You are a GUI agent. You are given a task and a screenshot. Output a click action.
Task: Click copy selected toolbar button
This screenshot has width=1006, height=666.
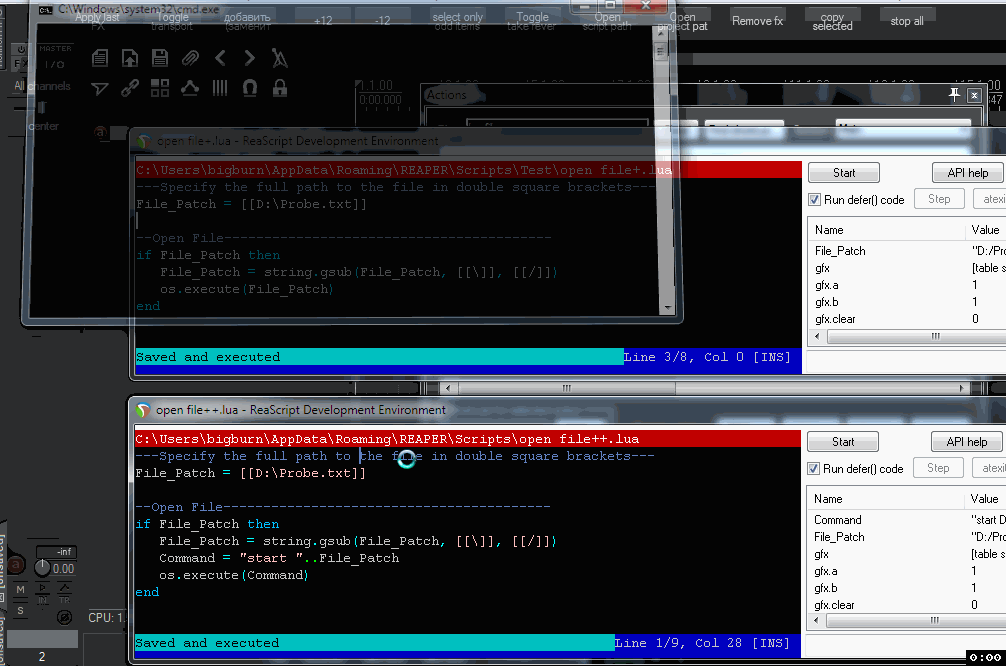pos(832,21)
